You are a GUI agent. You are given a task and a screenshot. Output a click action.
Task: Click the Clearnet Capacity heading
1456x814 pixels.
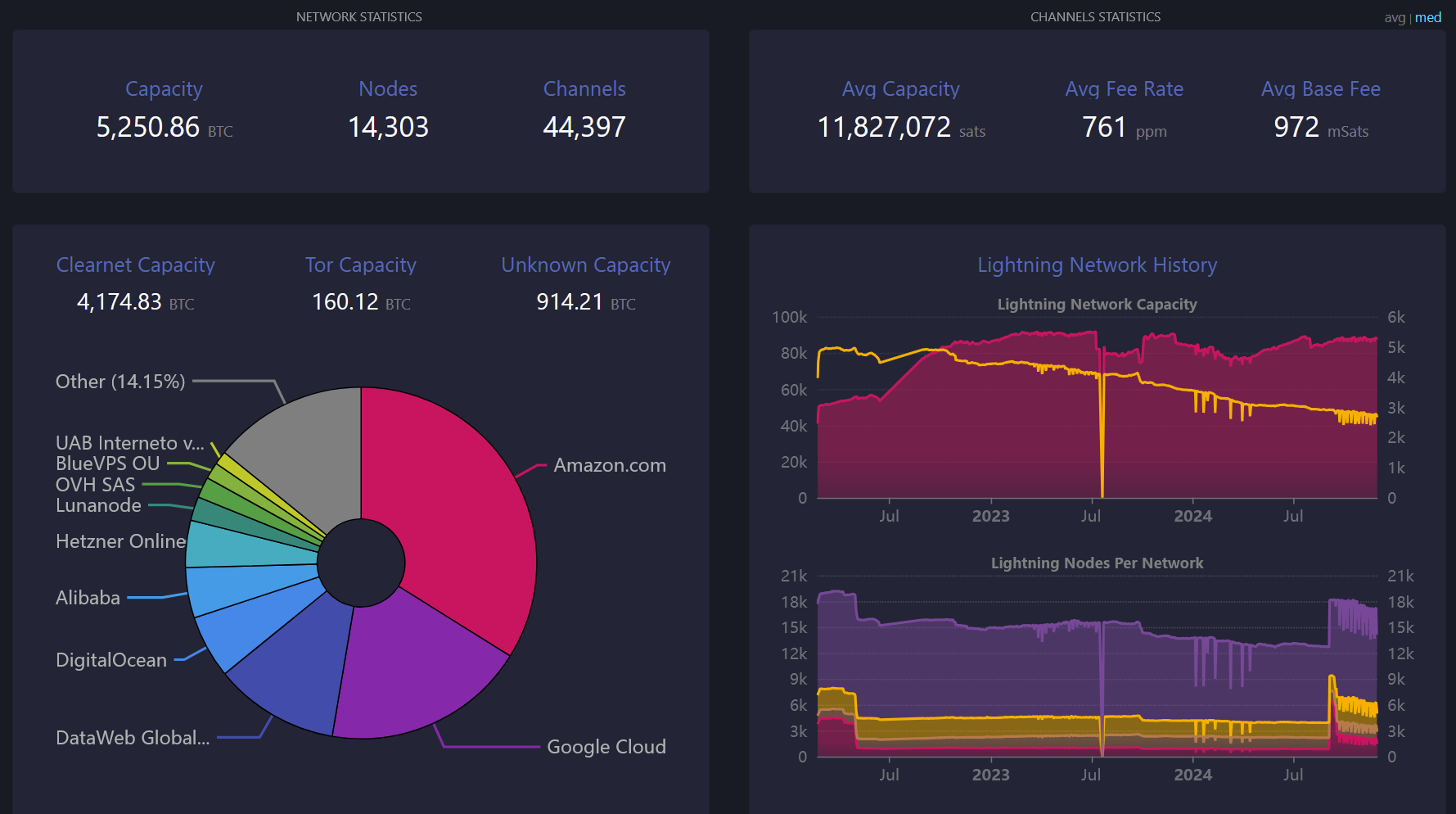[x=135, y=265]
